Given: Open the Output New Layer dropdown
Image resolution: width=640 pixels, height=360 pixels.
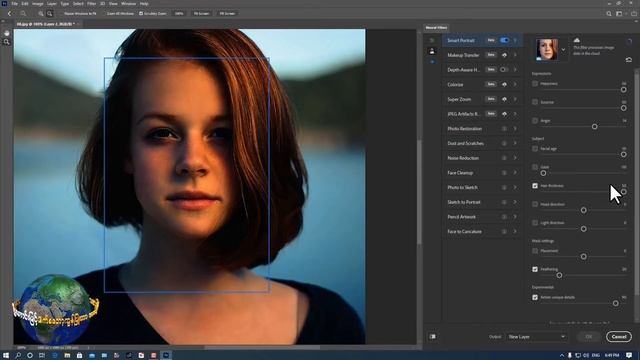Looking at the screenshot, I should coord(537,337).
